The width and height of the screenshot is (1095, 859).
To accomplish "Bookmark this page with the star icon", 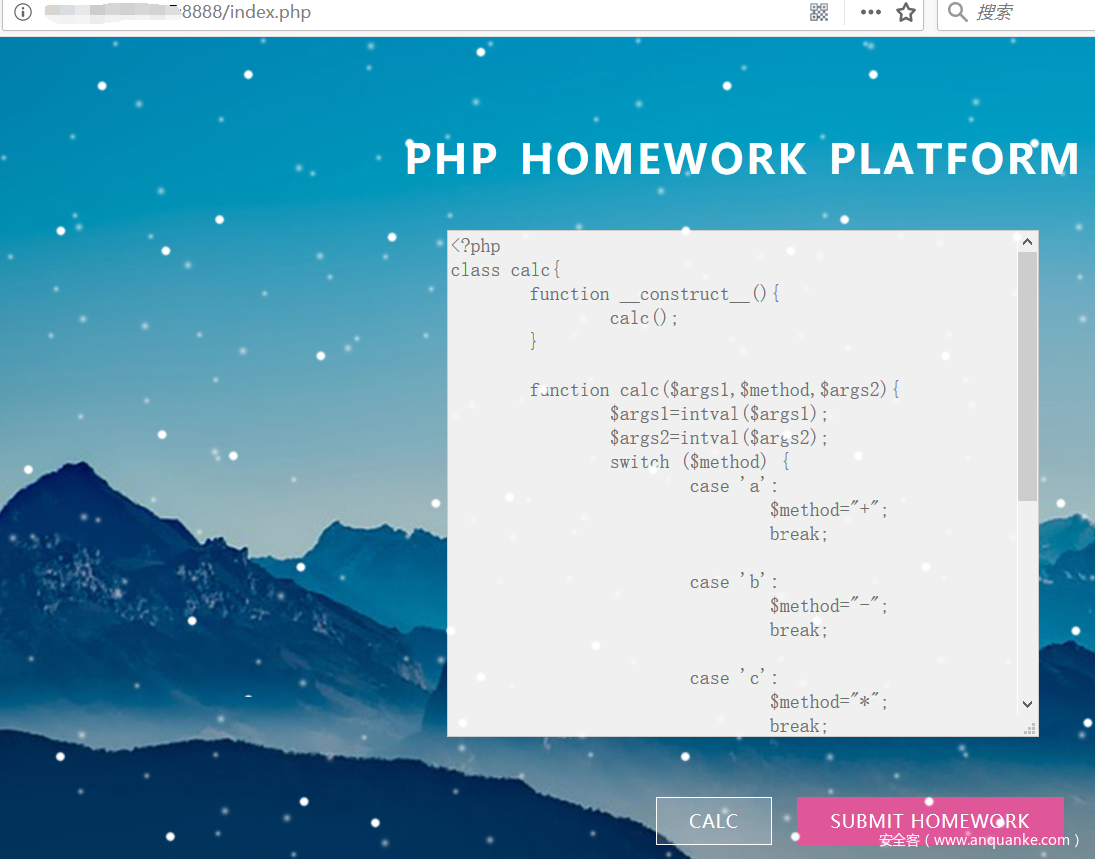I will tap(906, 12).
